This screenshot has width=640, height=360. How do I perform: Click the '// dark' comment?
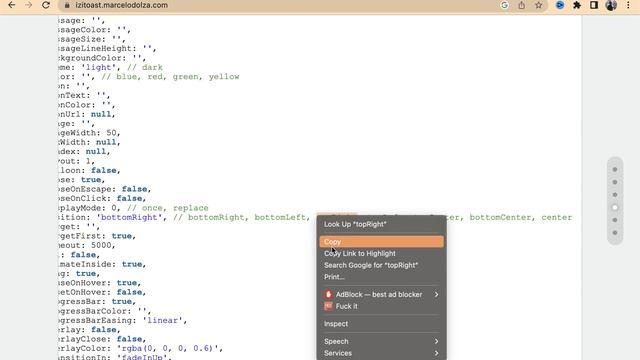coord(144,67)
